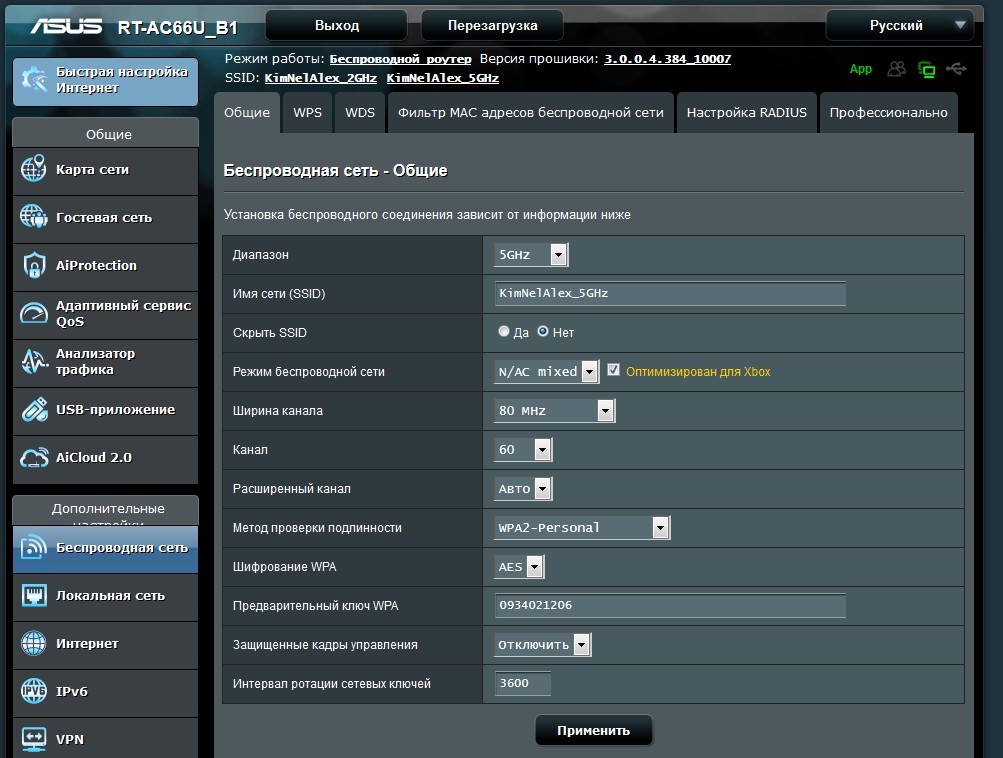The image size is (1003, 758).
Task: Expand the 80 MHz channel width dropdown
Action: coord(555,410)
